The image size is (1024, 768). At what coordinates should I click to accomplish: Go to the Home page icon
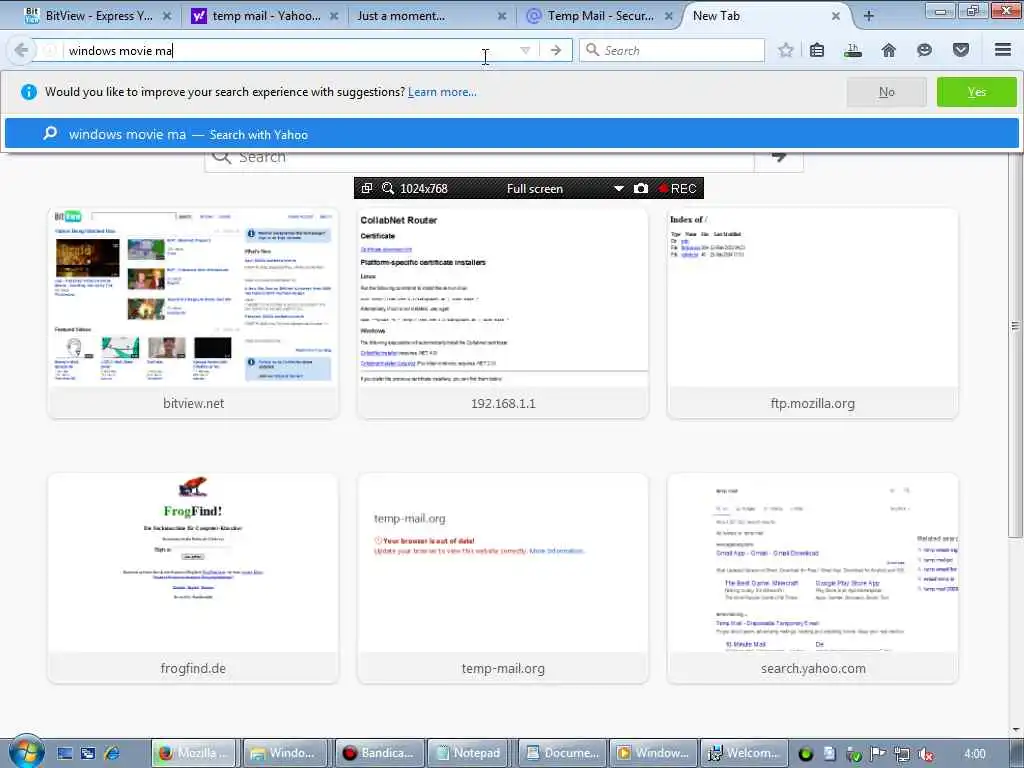(x=888, y=50)
